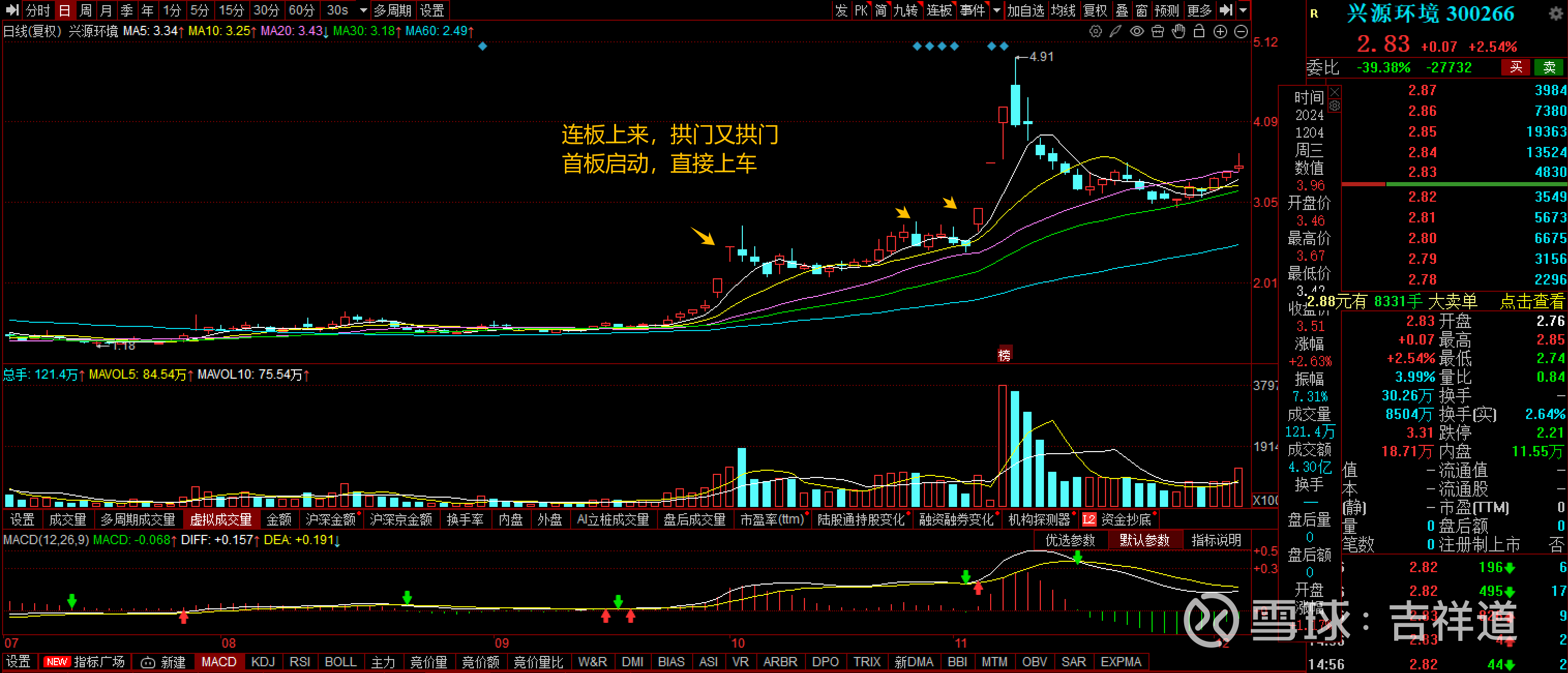Viewport: 1568px width, 673px height.
Task: Toggle the 均线 moving average display
Action: tap(1064, 10)
